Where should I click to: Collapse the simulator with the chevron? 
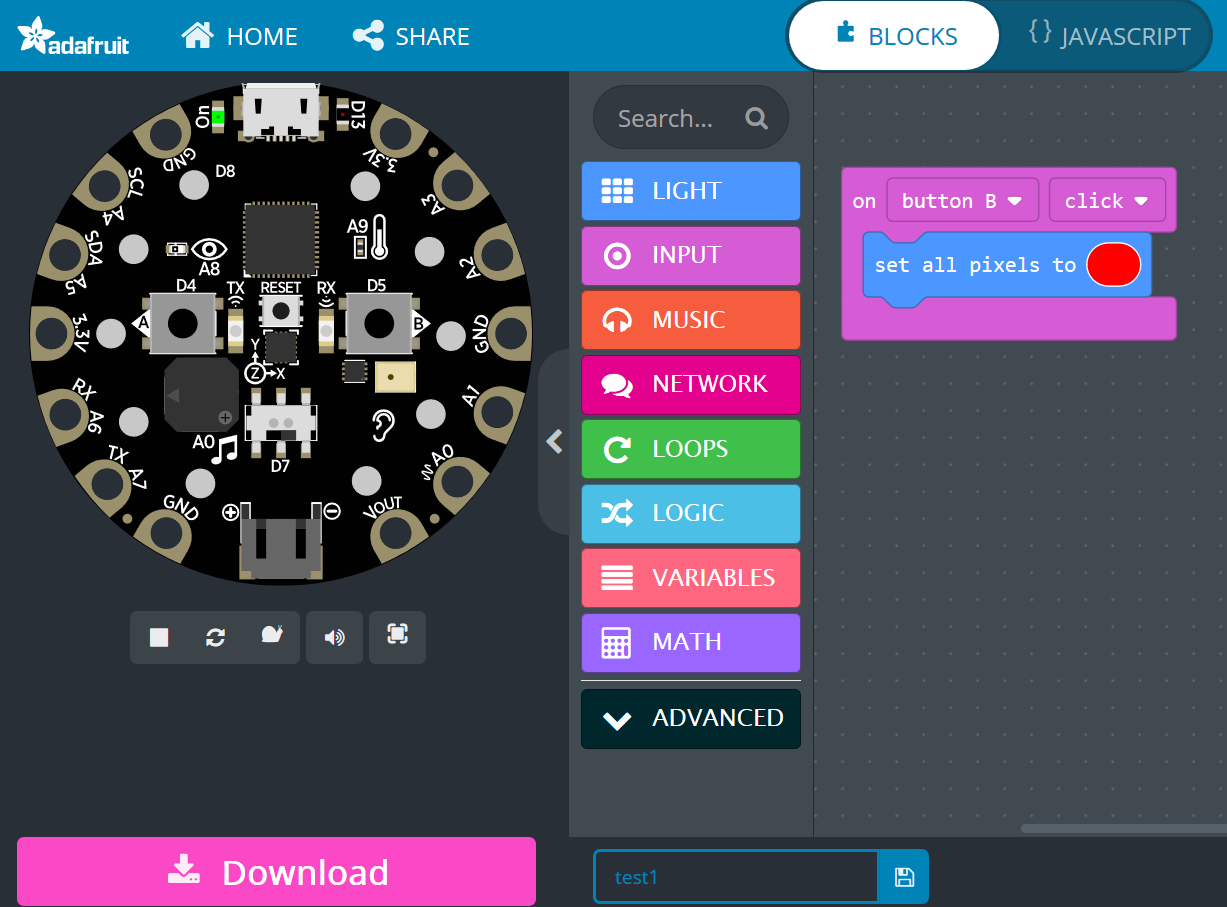click(x=554, y=442)
